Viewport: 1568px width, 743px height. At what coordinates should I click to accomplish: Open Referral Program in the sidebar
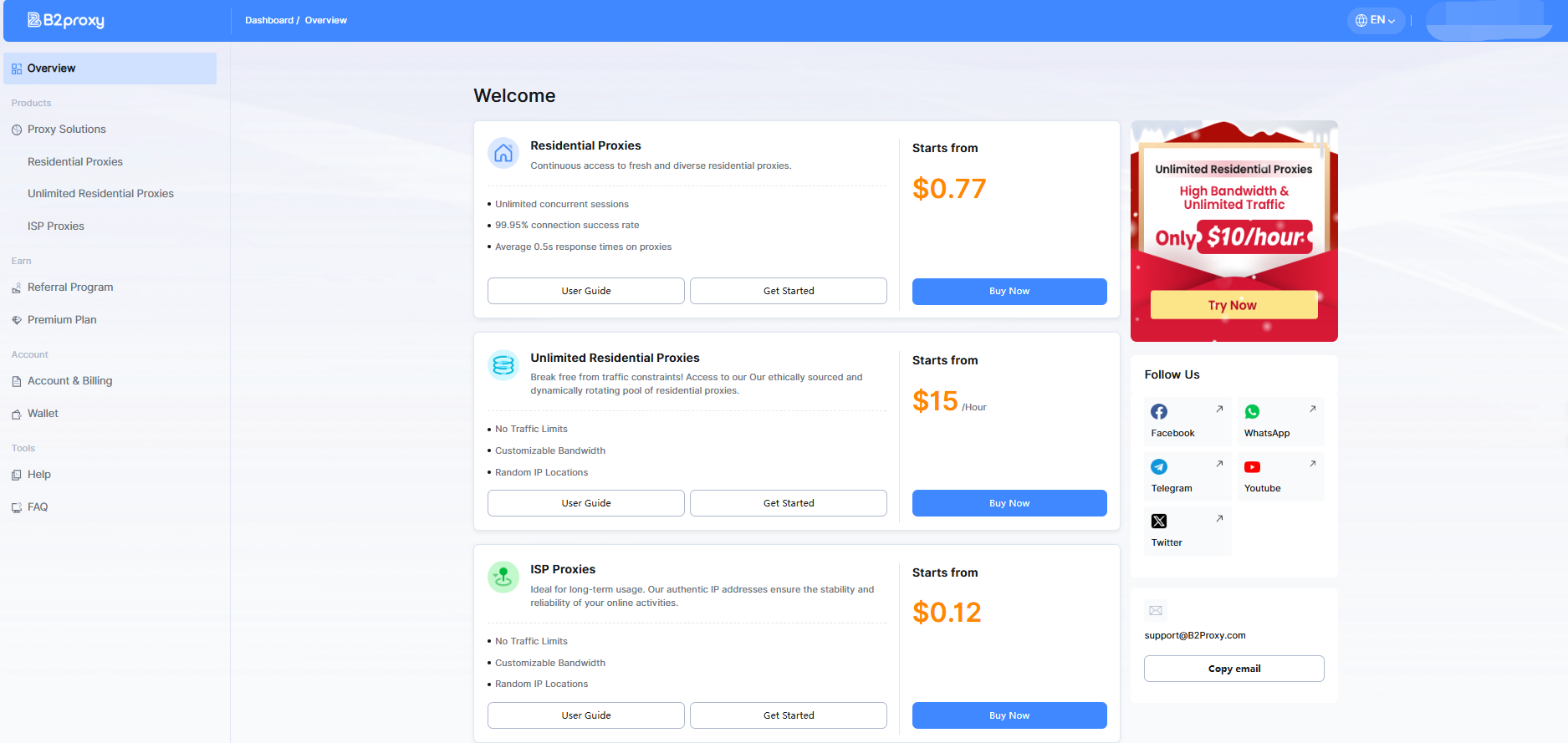pyautogui.click(x=70, y=288)
